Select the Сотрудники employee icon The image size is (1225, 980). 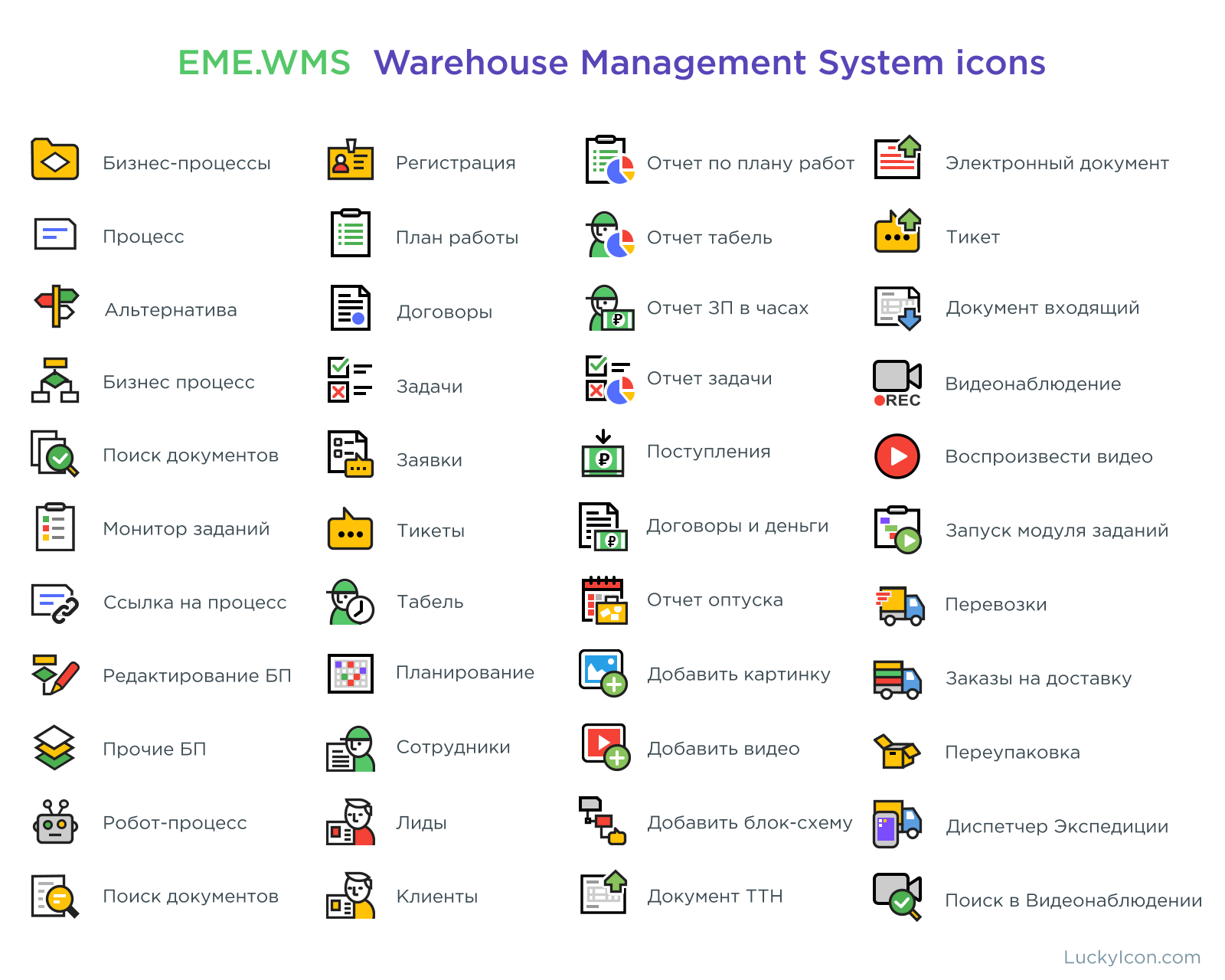351,749
